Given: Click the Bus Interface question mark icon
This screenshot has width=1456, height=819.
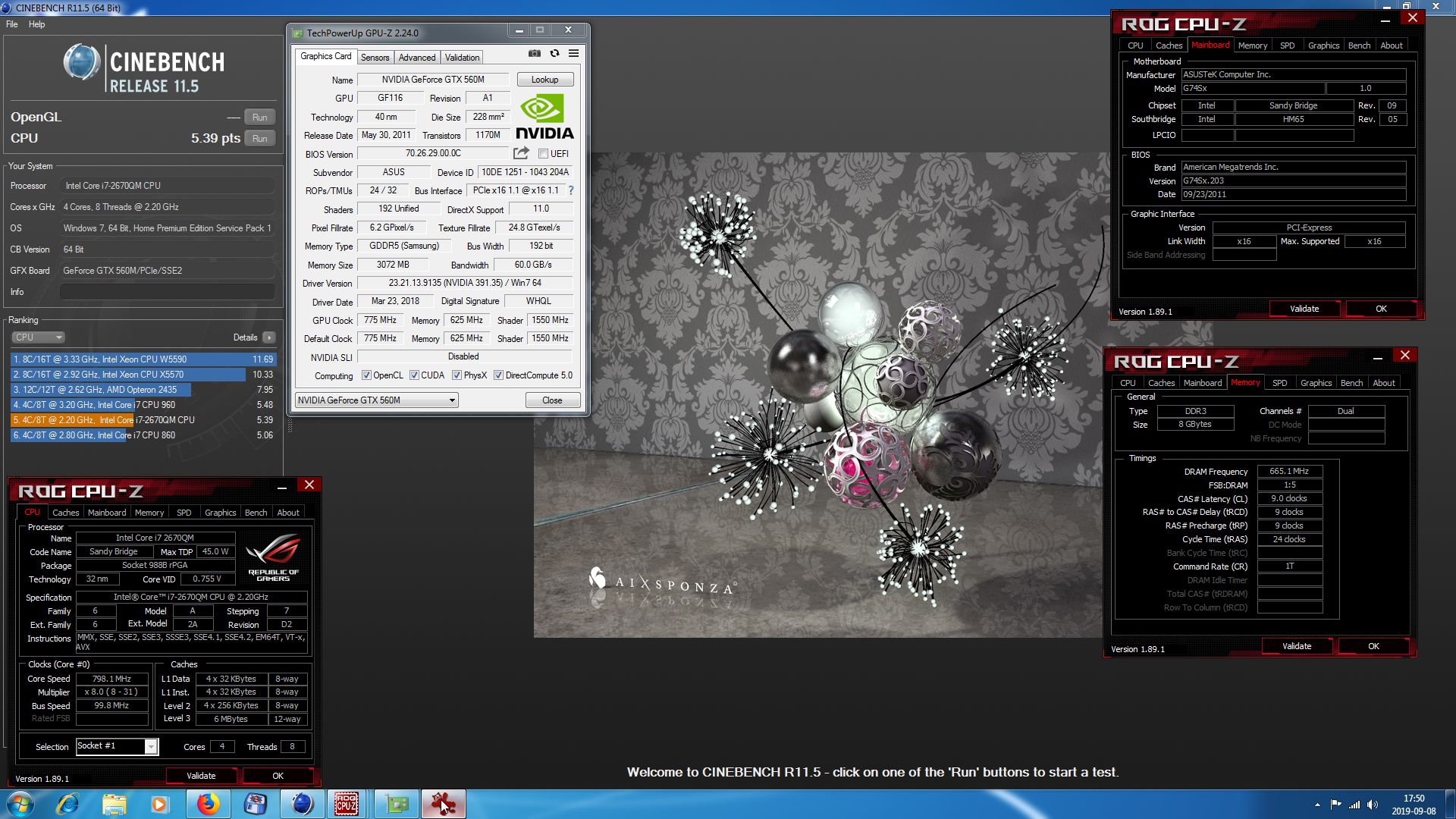Looking at the screenshot, I should click(571, 190).
